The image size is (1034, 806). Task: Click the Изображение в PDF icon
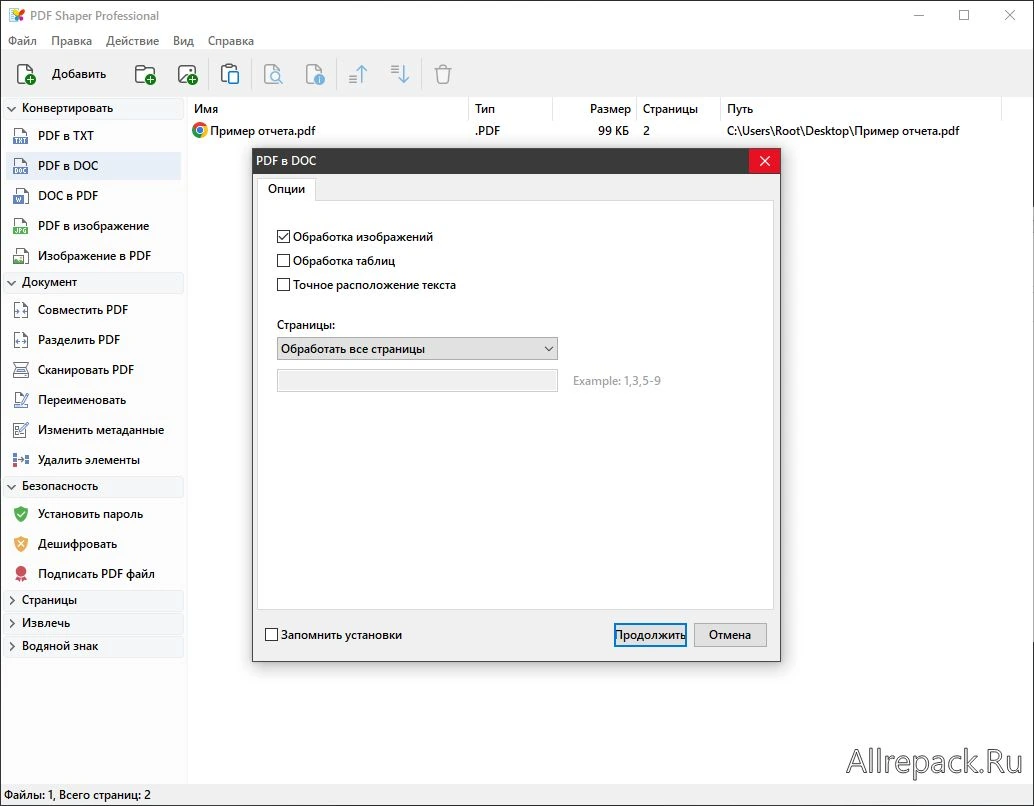point(21,256)
